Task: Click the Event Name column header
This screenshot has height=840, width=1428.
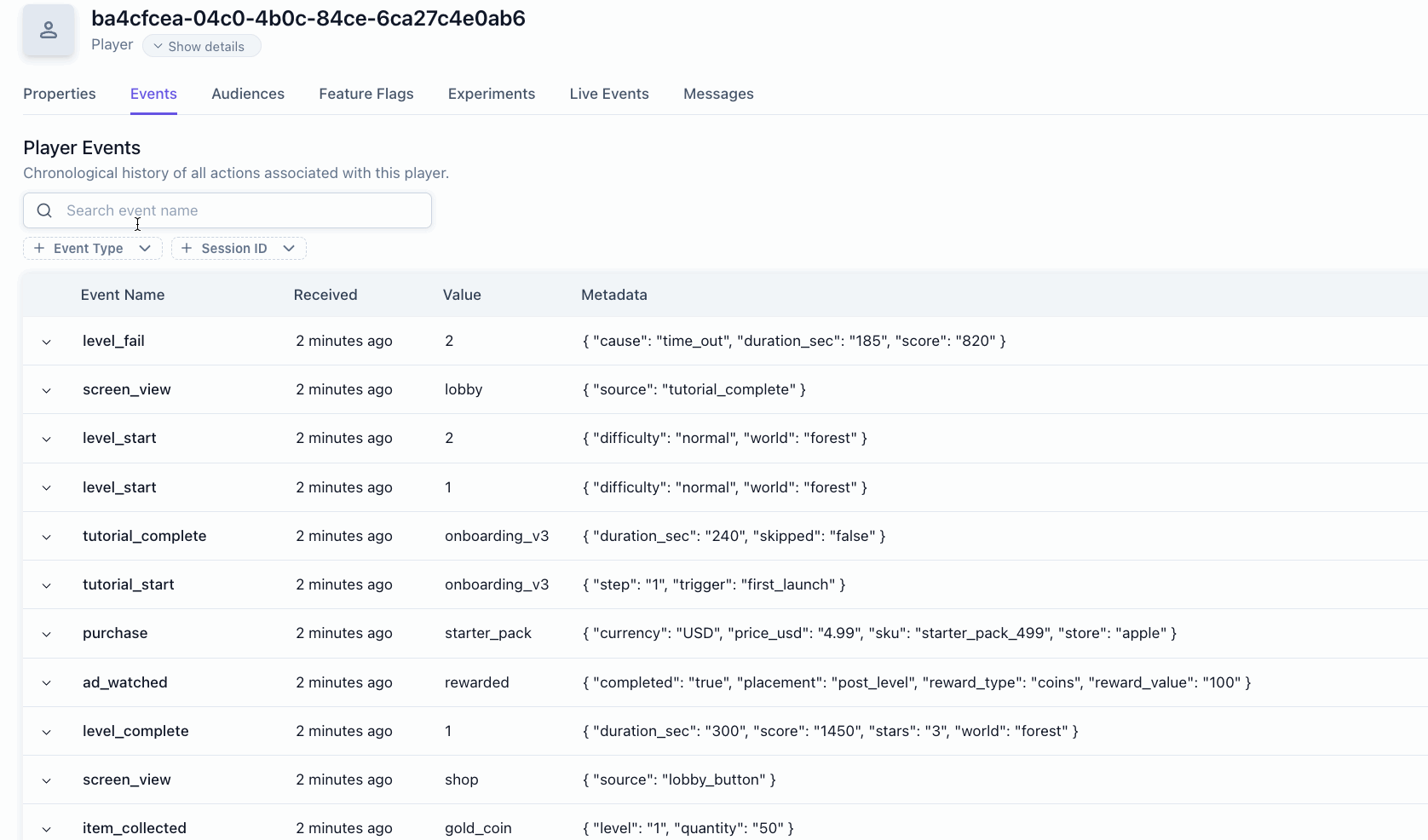Action: coord(123,295)
